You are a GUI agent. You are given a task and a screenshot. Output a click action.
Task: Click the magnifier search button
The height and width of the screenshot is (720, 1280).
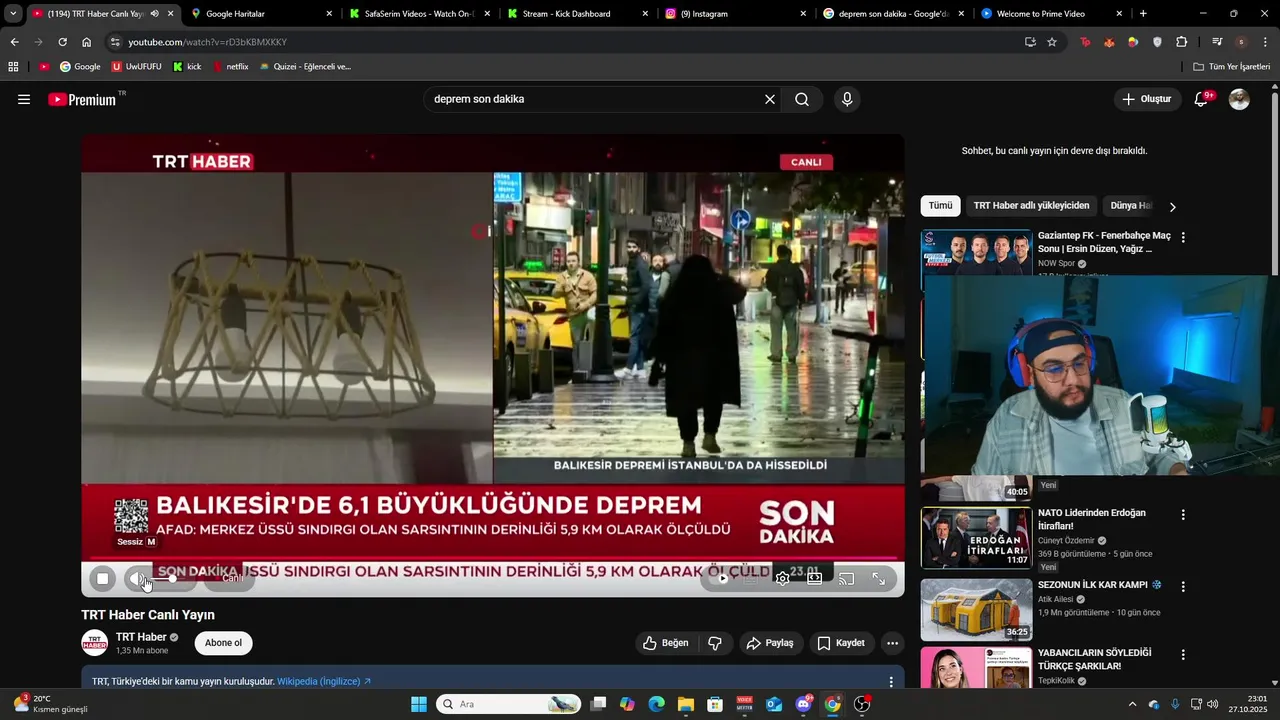pyautogui.click(x=802, y=99)
